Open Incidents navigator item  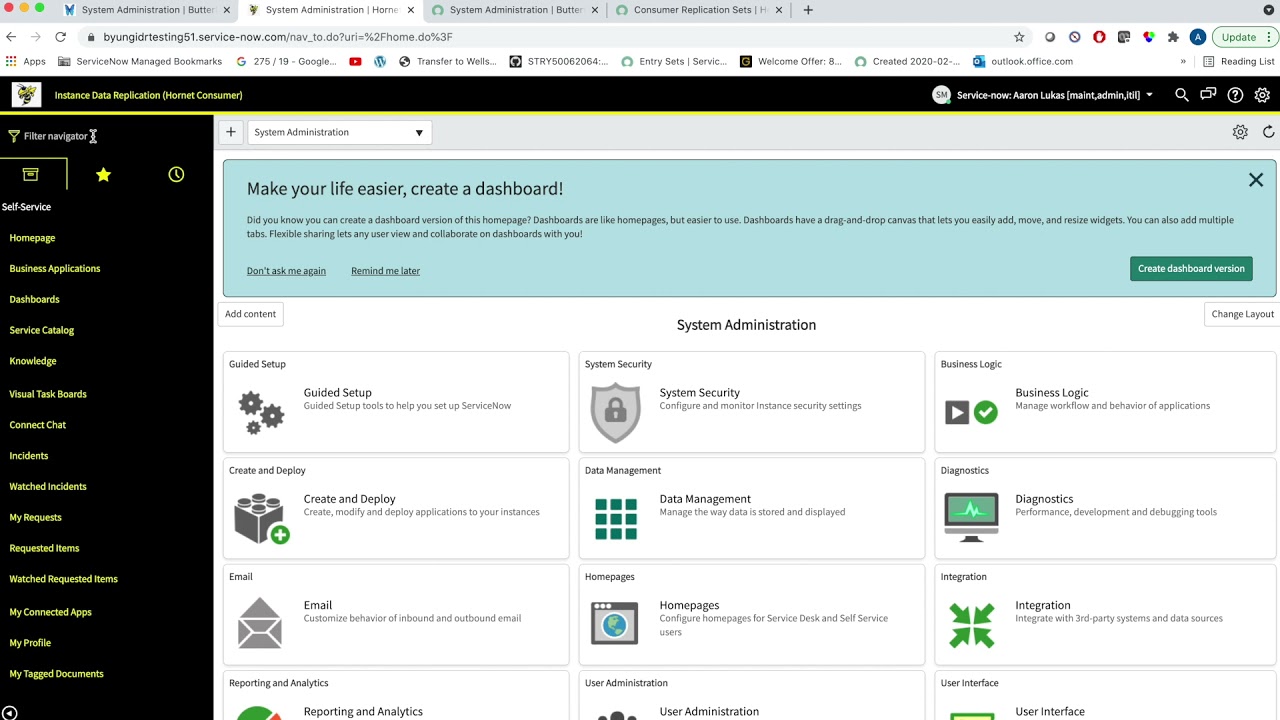pos(29,456)
